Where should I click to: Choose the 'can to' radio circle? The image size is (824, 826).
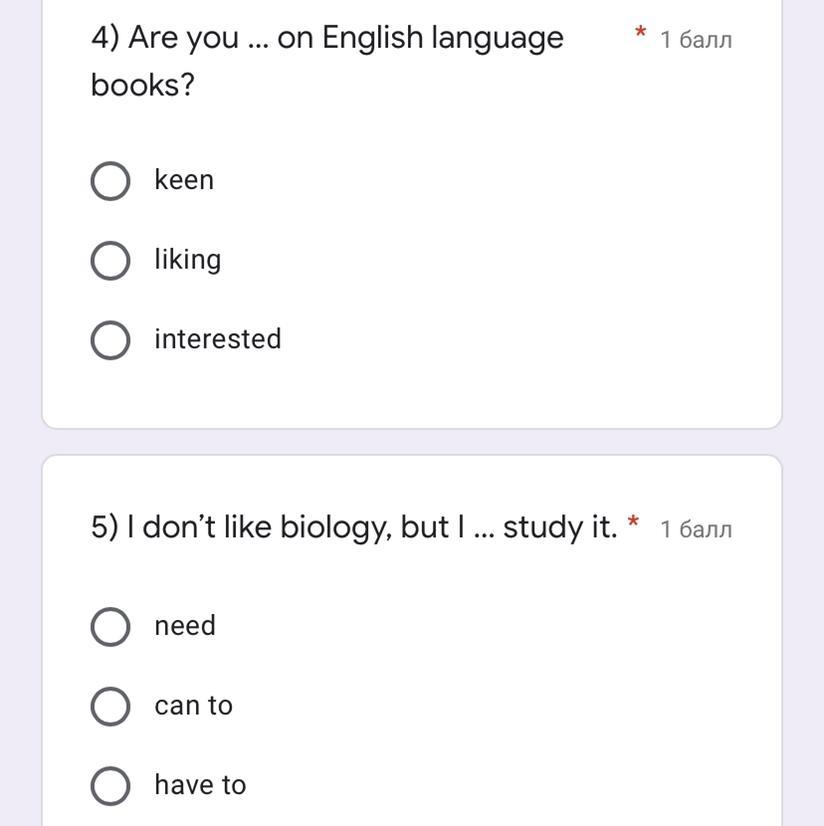click(110, 706)
